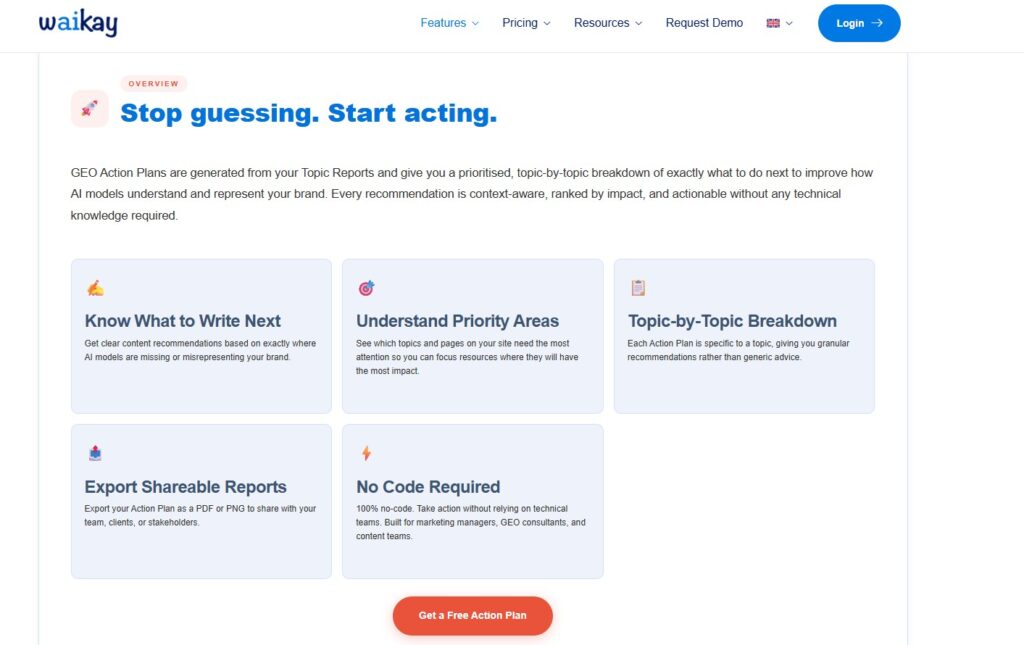
Task: Click the clipboard icon above Topic-by-Topic Breakdown
Action: [x=638, y=288]
